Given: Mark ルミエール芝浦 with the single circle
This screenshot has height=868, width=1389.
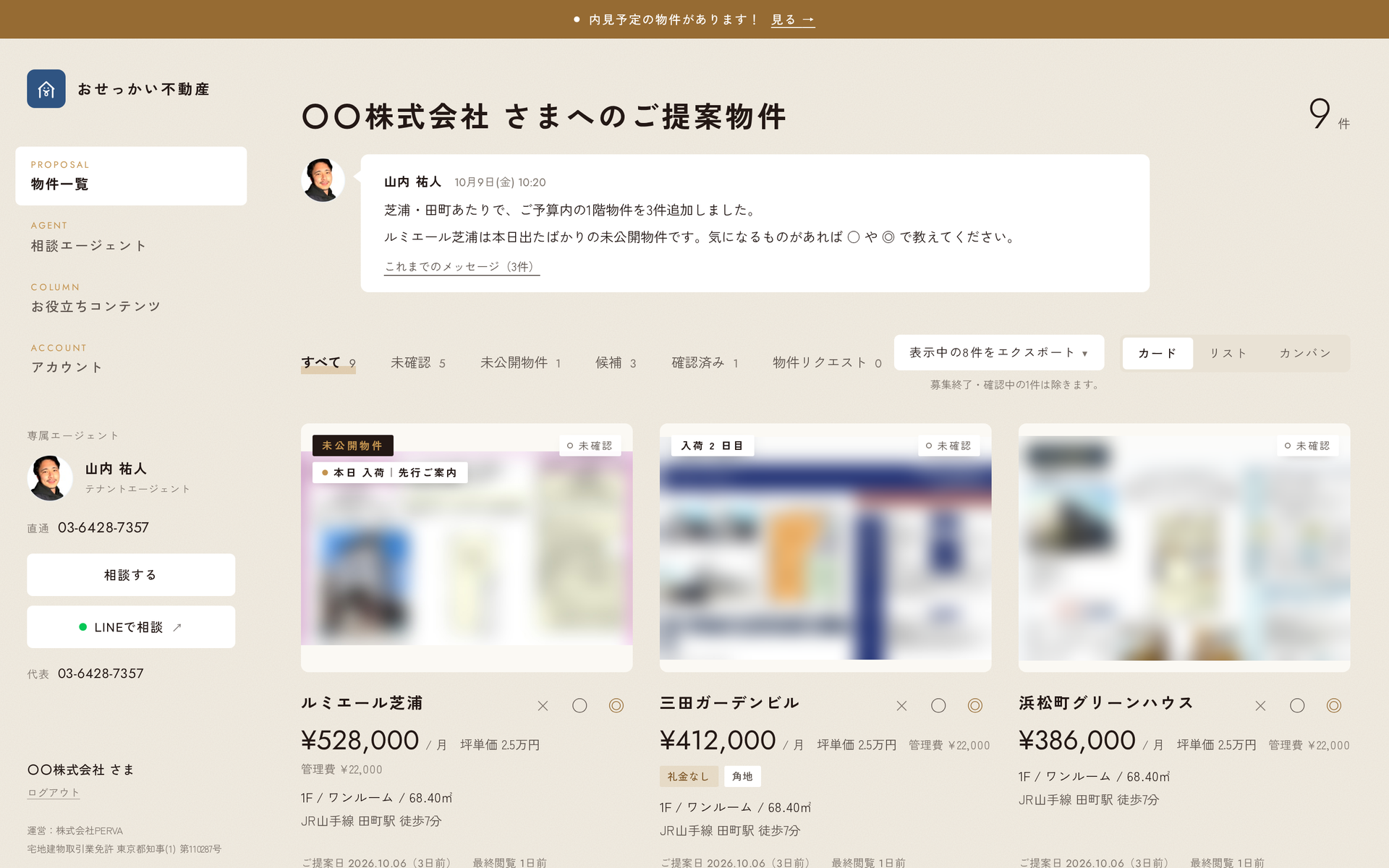Looking at the screenshot, I should 579,705.
